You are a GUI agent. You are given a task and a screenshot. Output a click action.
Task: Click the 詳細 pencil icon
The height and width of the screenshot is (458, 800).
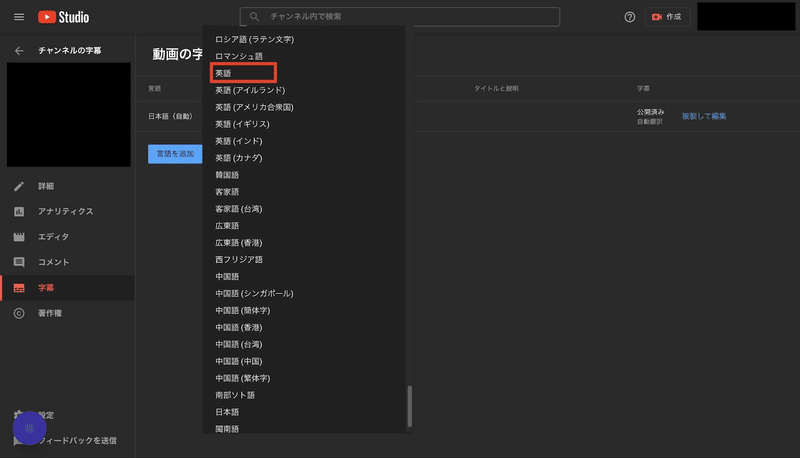pos(19,186)
